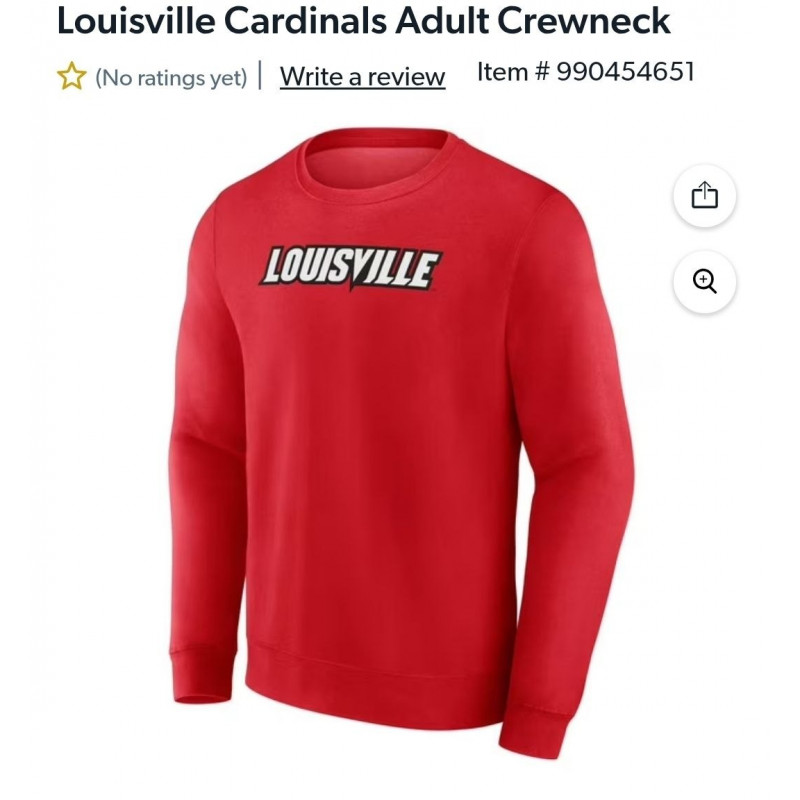Screen dimensions: 800x800
Task: Open the Write a review link
Action: (362, 77)
